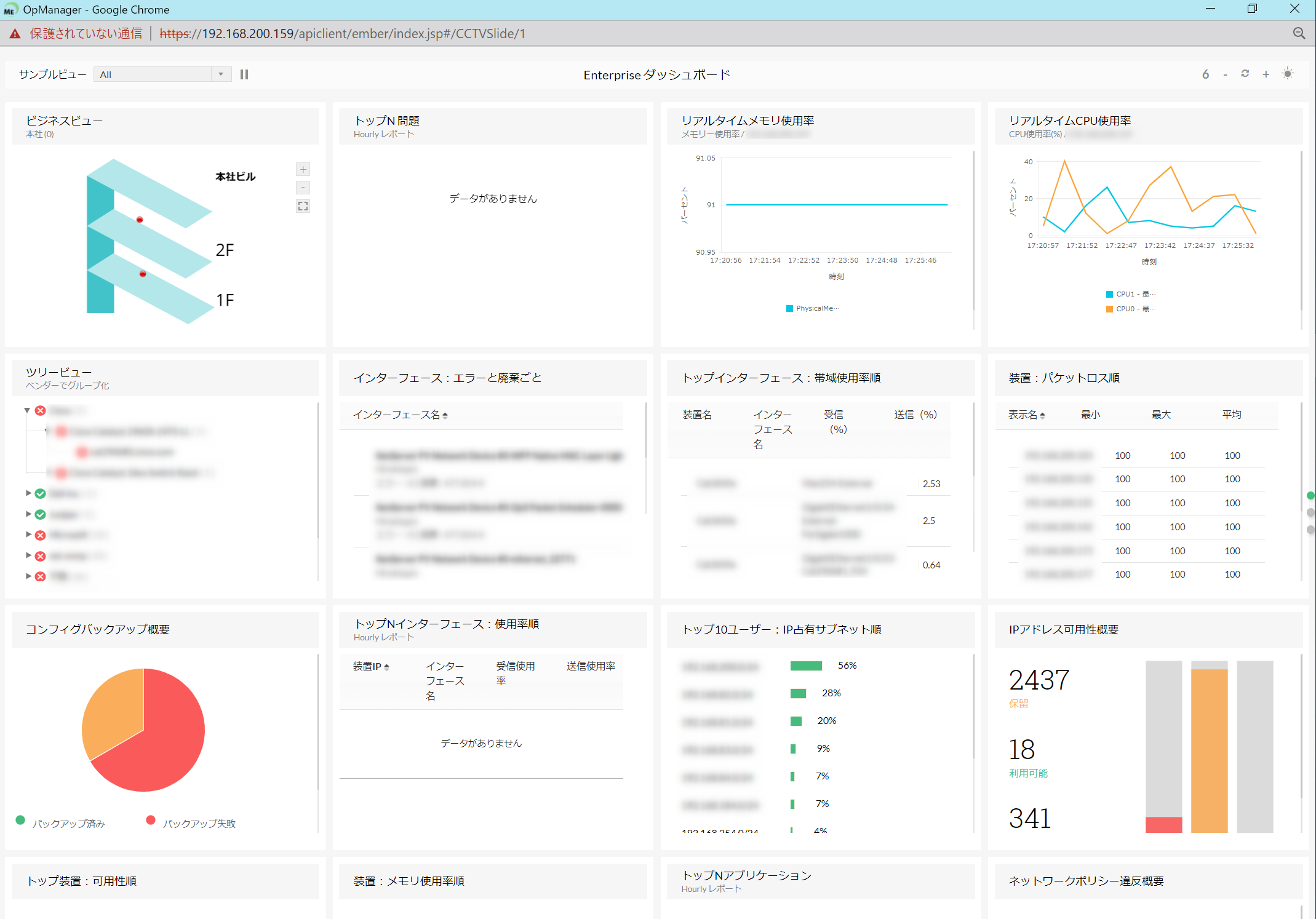This screenshot has height=919, width=1316.
Task: Collapse the first expanded tree vendor node
Action: point(27,410)
